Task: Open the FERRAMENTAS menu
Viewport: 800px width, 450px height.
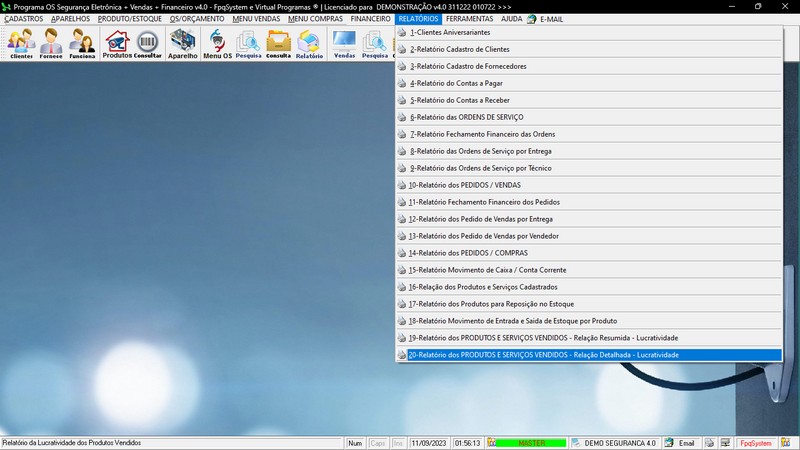Action: pyautogui.click(x=469, y=19)
